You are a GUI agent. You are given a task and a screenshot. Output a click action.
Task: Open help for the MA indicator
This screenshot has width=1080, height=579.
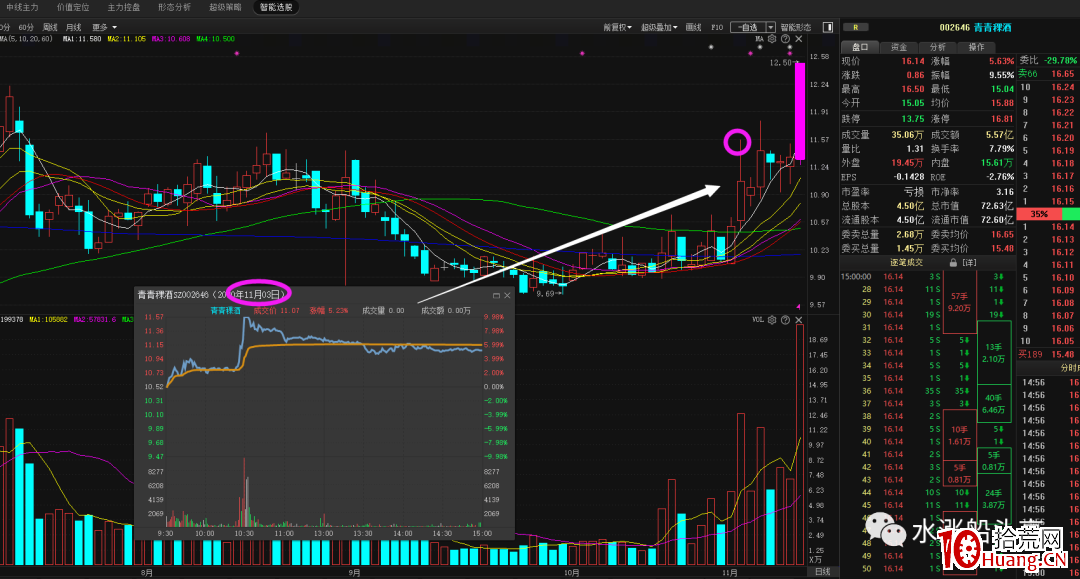click(785, 39)
